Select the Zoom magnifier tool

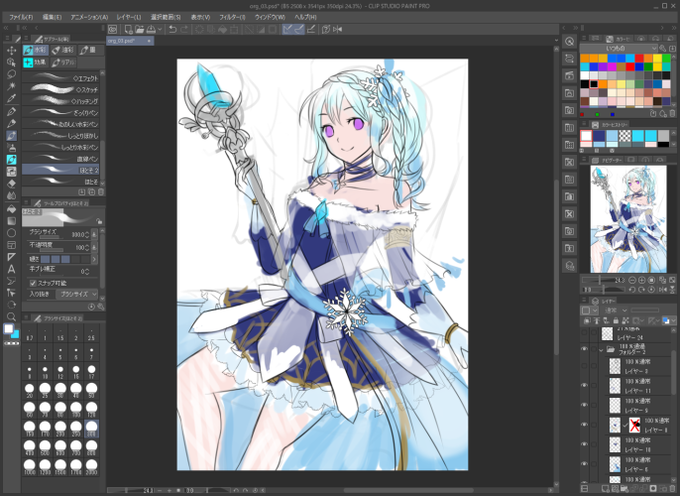[11, 317]
